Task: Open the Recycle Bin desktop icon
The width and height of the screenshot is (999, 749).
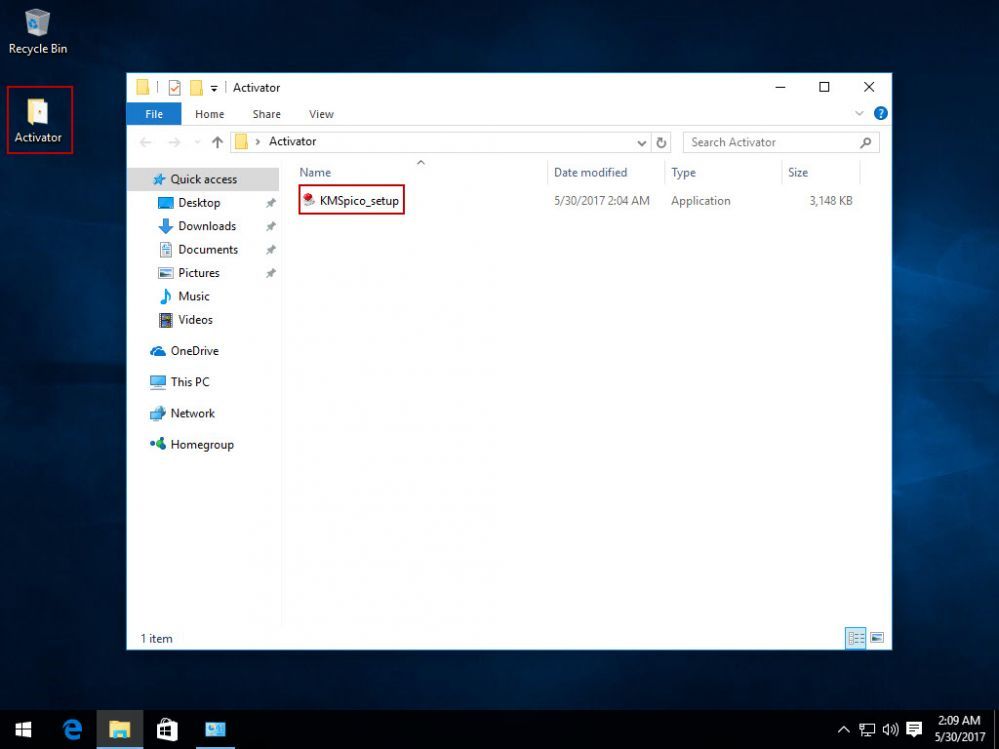Action: click(x=38, y=32)
